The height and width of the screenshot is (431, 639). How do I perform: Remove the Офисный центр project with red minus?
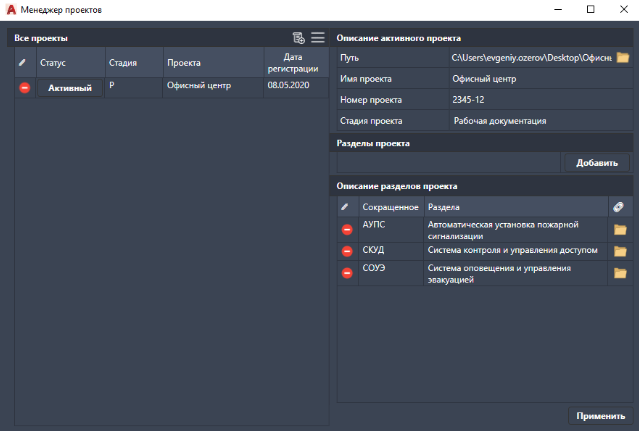pos(24,88)
